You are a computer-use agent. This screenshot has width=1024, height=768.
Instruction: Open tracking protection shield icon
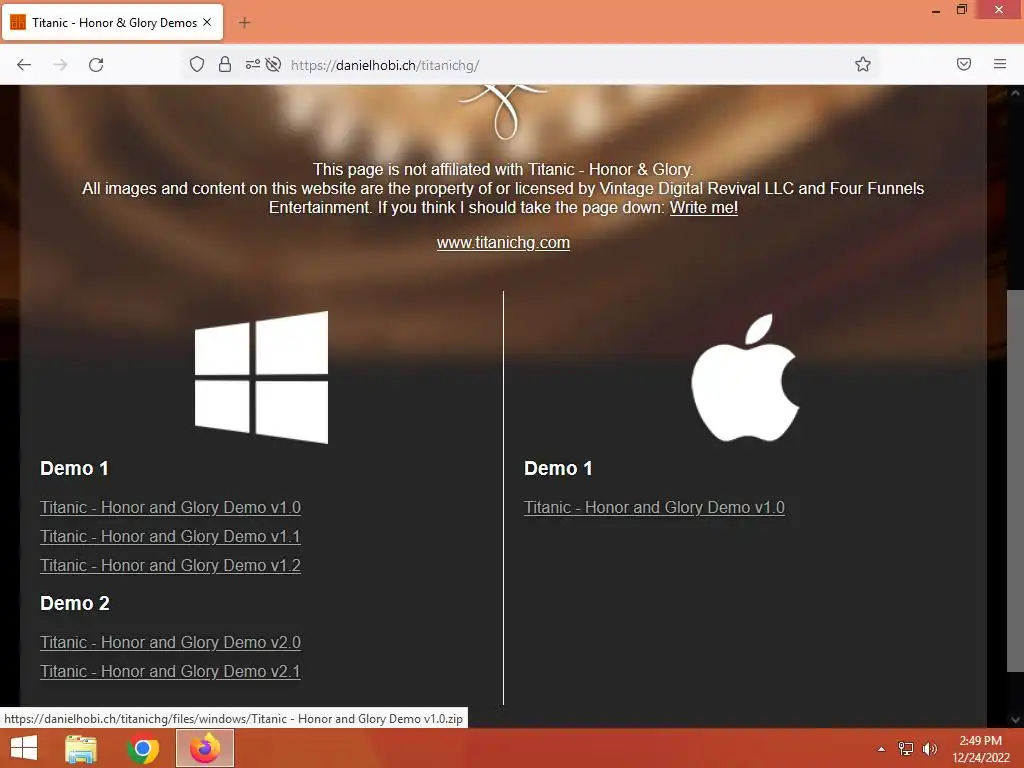(x=197, y=64)
